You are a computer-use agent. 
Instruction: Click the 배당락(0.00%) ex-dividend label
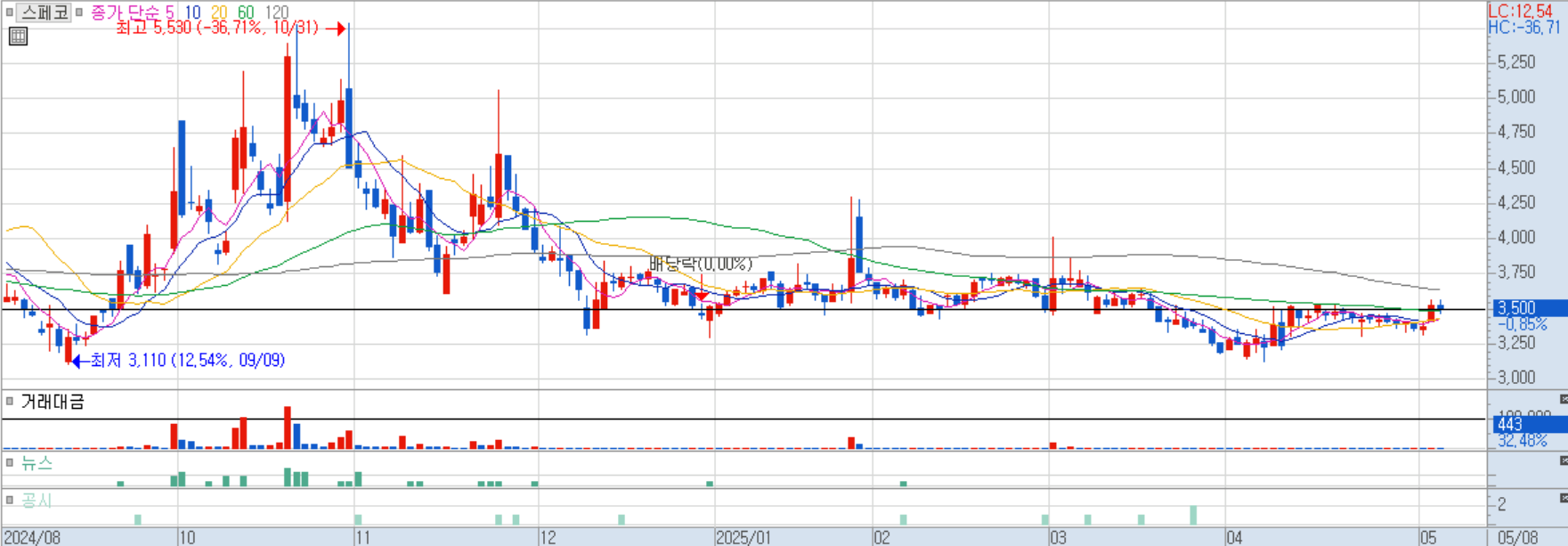click(701, 264)
